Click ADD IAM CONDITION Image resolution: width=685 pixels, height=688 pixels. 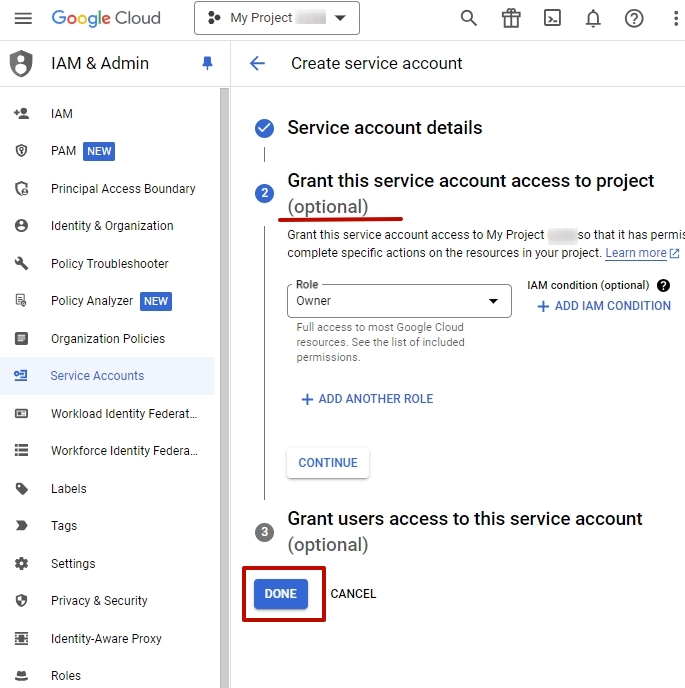(604, 306)
